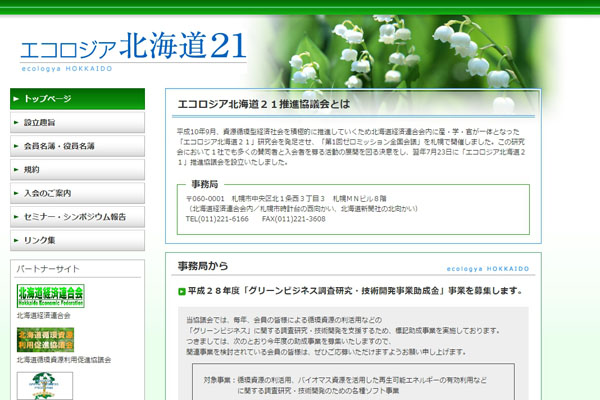Click the 〒060-0001 address line
Viewport: 600px width, 400px height.
[x=286, y=199]
